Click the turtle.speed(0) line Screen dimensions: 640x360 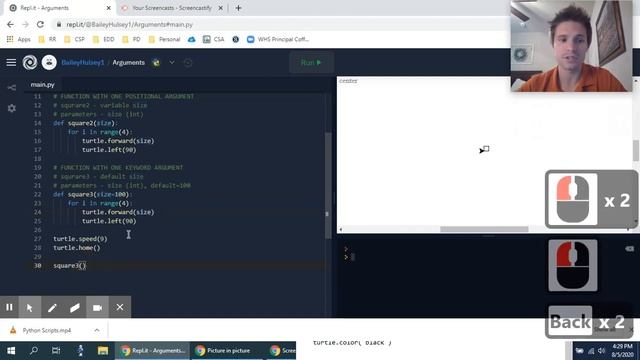click(x=80, y=239)
